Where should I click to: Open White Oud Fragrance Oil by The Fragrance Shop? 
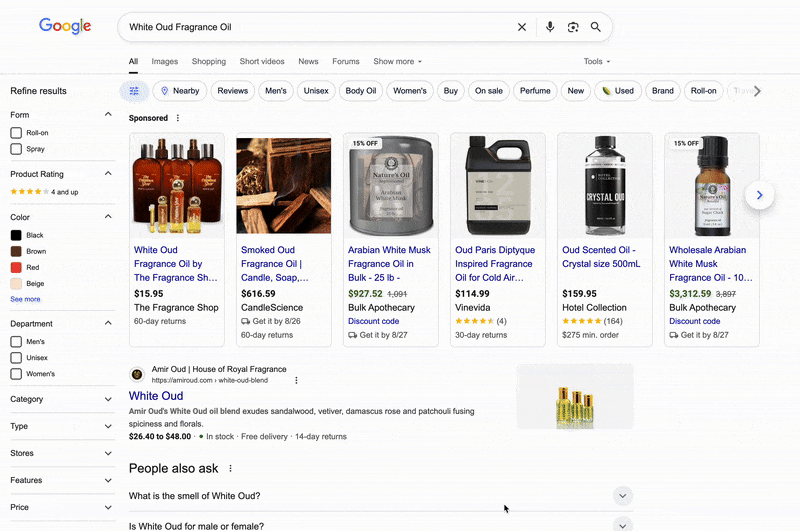click(176, 264)
